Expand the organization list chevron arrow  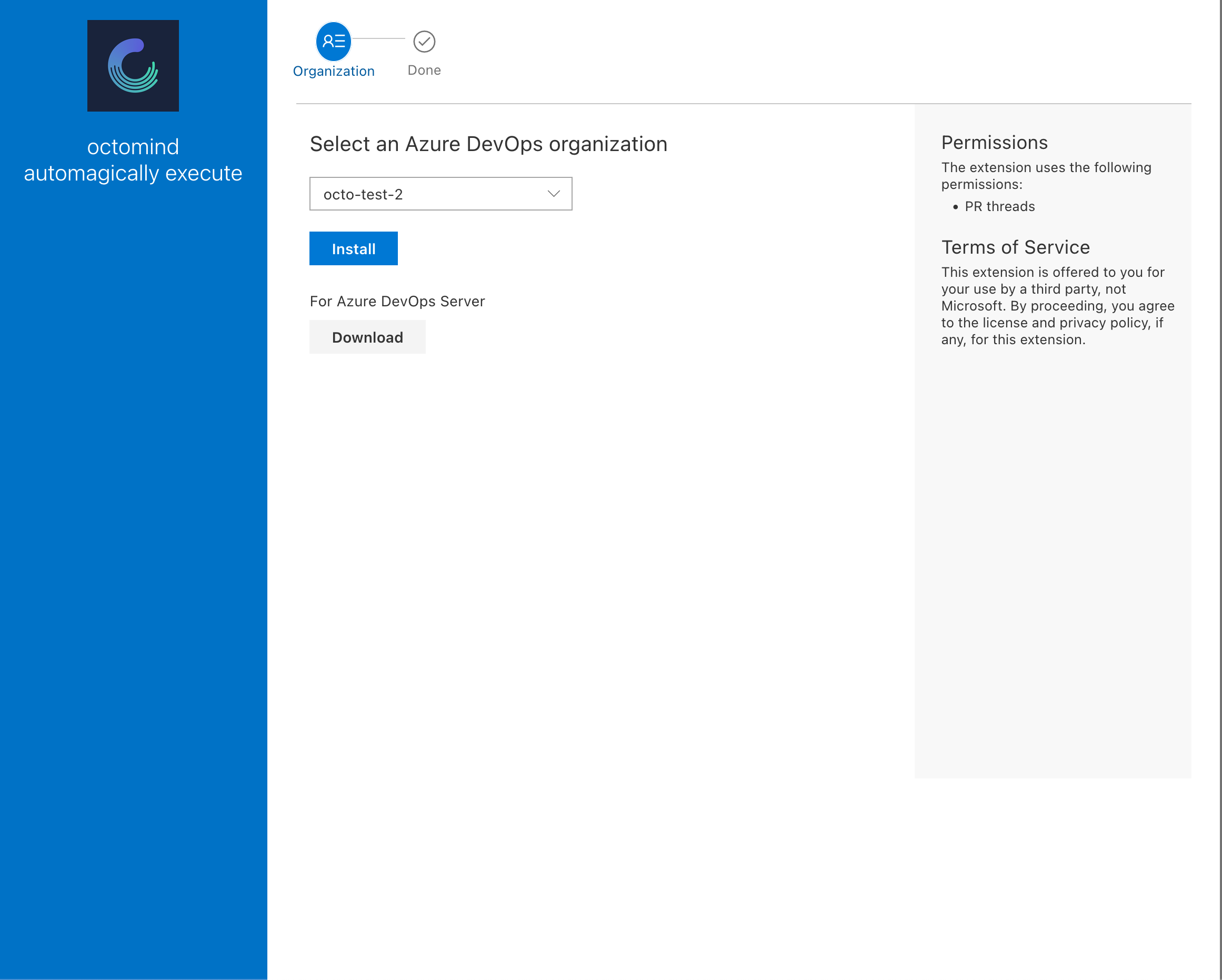coord(554,194)
